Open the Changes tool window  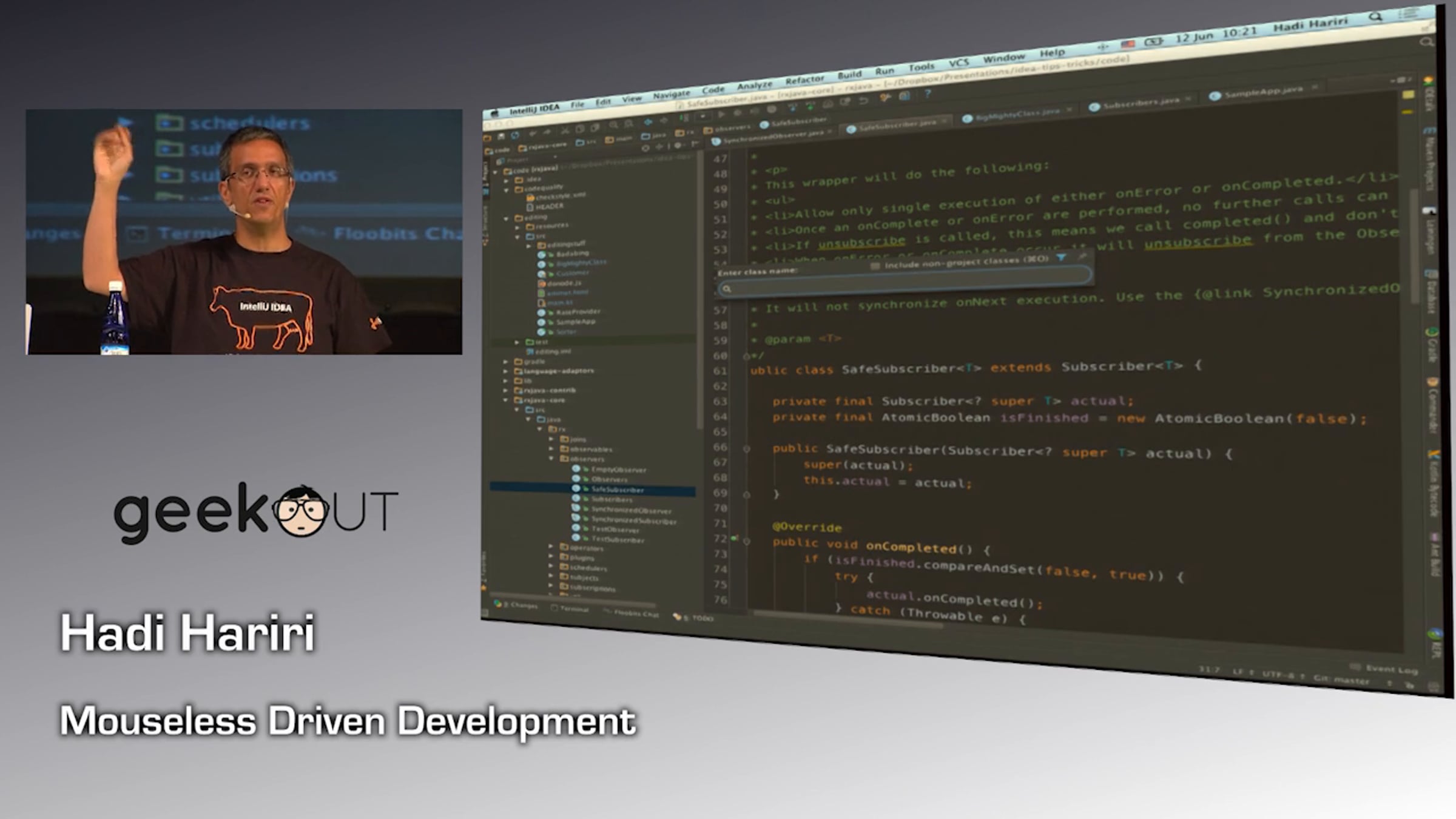pyautogui.click(x=516, y=604)
